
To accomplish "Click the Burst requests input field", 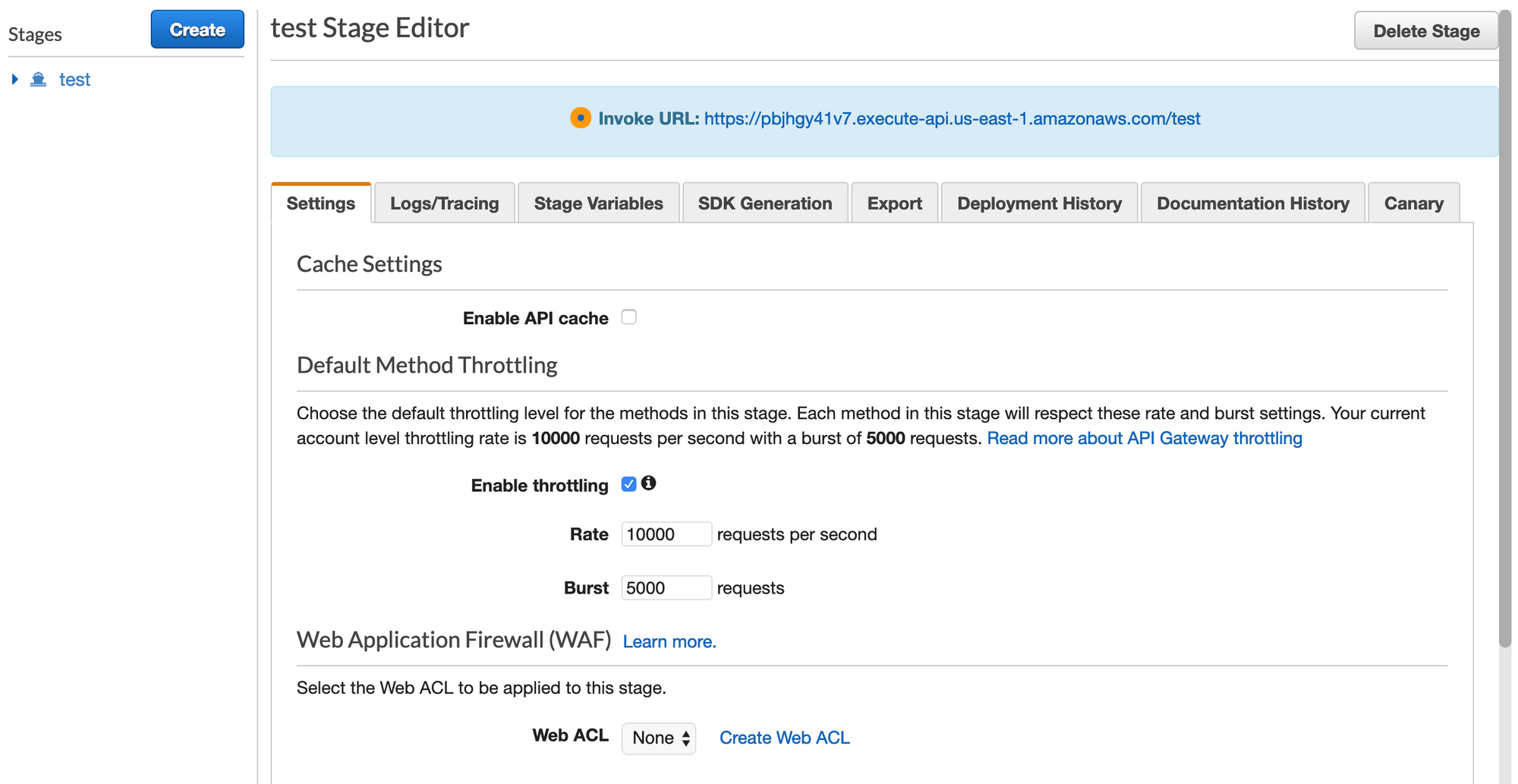I will click(x=666, y=588).
